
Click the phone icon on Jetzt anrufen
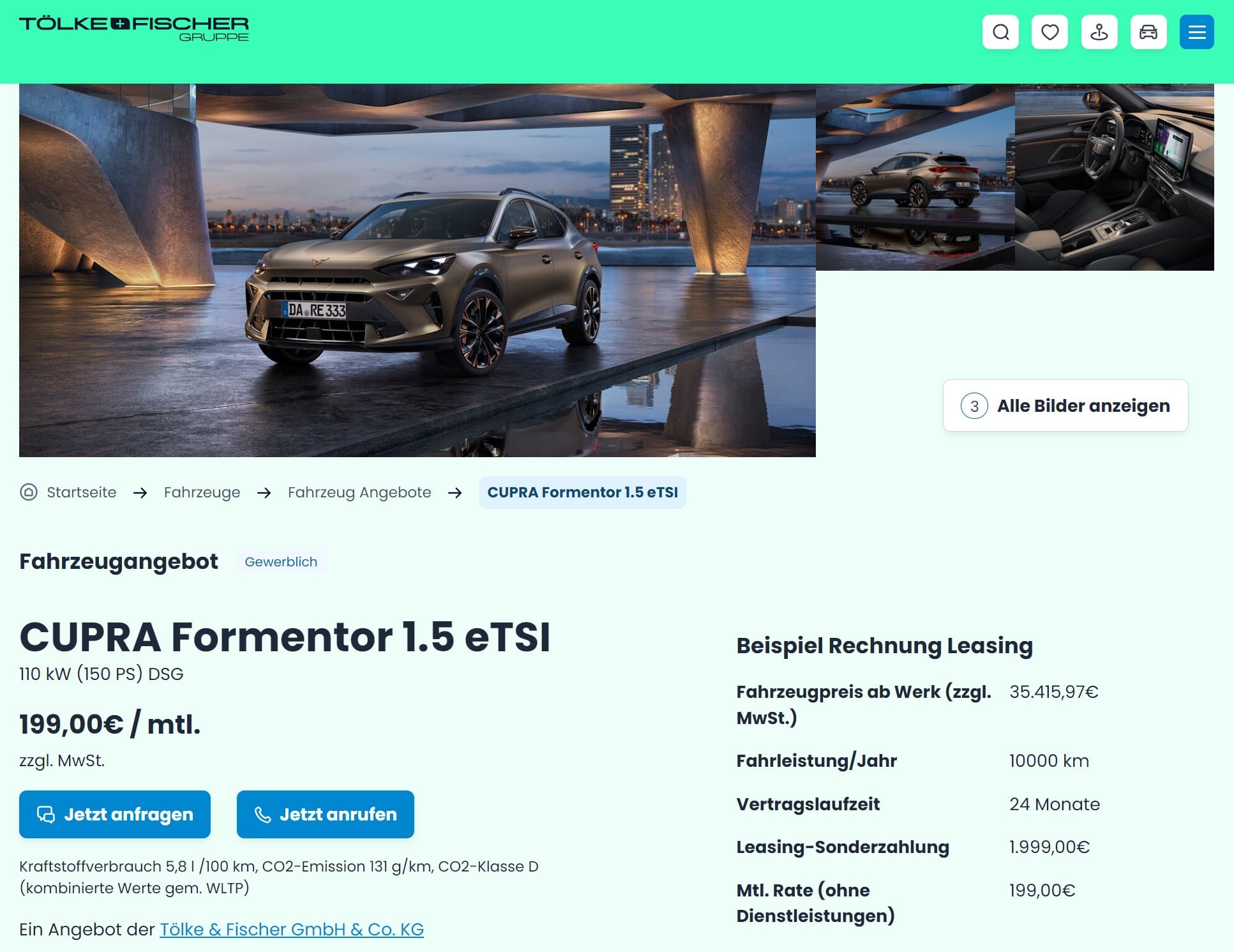[x=262, y=815]
